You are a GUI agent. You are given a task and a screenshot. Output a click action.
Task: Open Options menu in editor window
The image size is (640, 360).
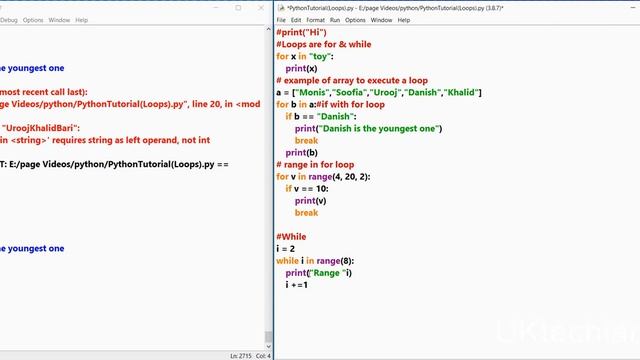click(x=355, y=20)
